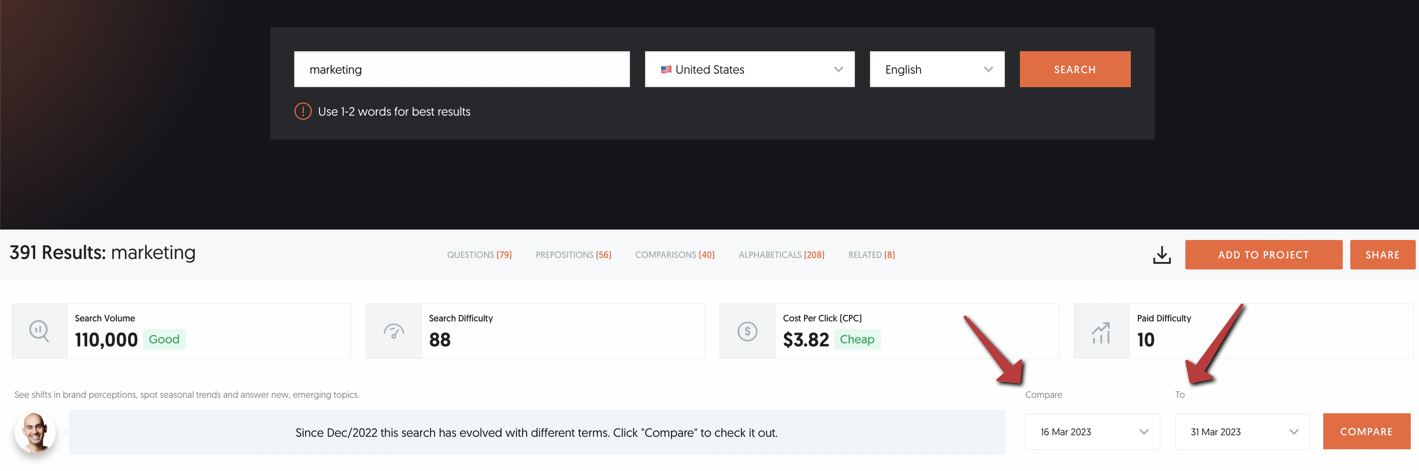The height and width of the screenshot is (471, 1419).
Task: Open the United States country dropdown
Action: click(x=749, y=70)
